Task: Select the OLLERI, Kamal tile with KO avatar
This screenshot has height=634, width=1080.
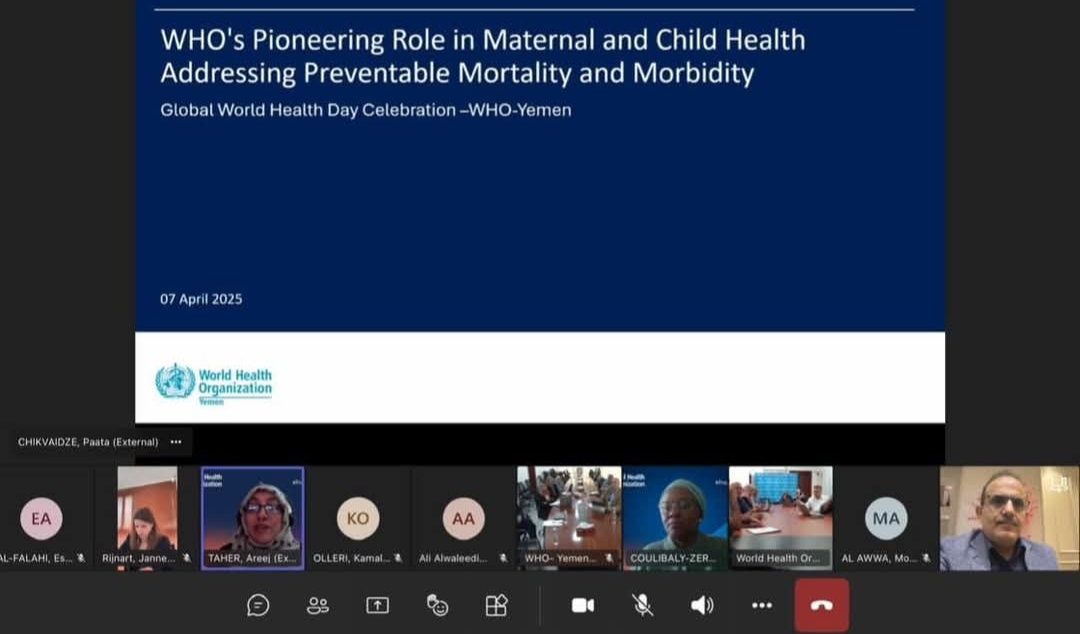Action: pos(358,518)
